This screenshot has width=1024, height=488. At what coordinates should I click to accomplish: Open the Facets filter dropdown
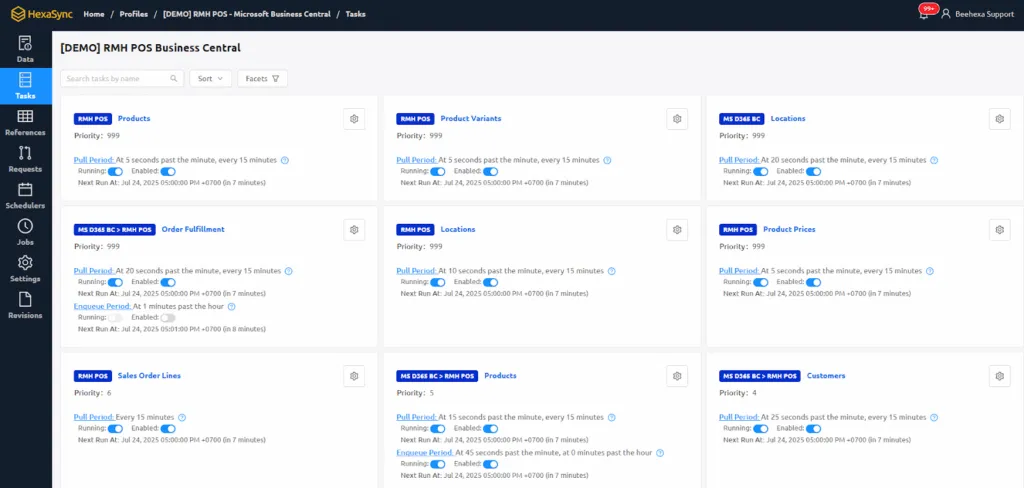(x=263, y=78)
